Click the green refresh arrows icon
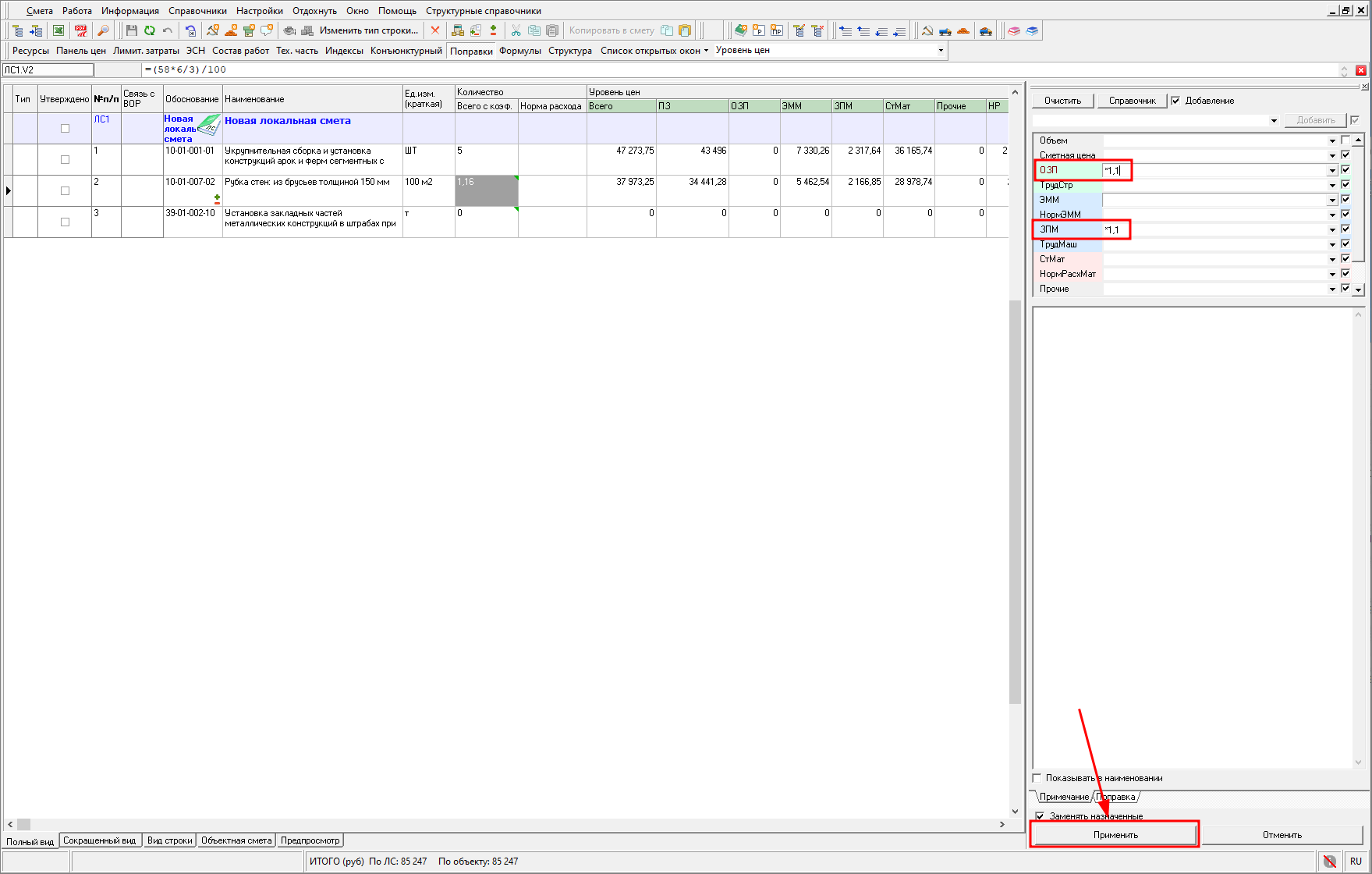 click(149, 30)
